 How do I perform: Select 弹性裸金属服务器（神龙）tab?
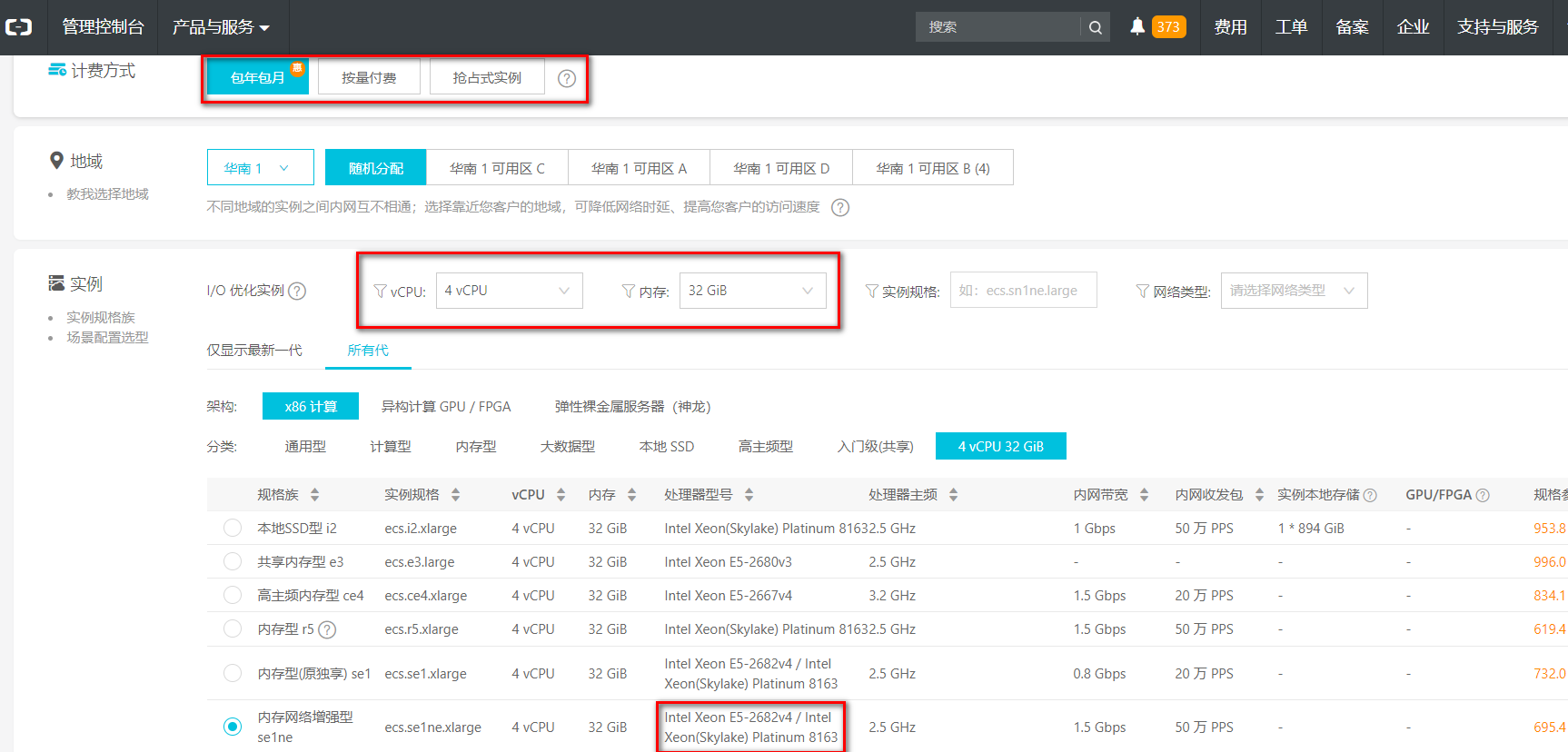[633, 407]
